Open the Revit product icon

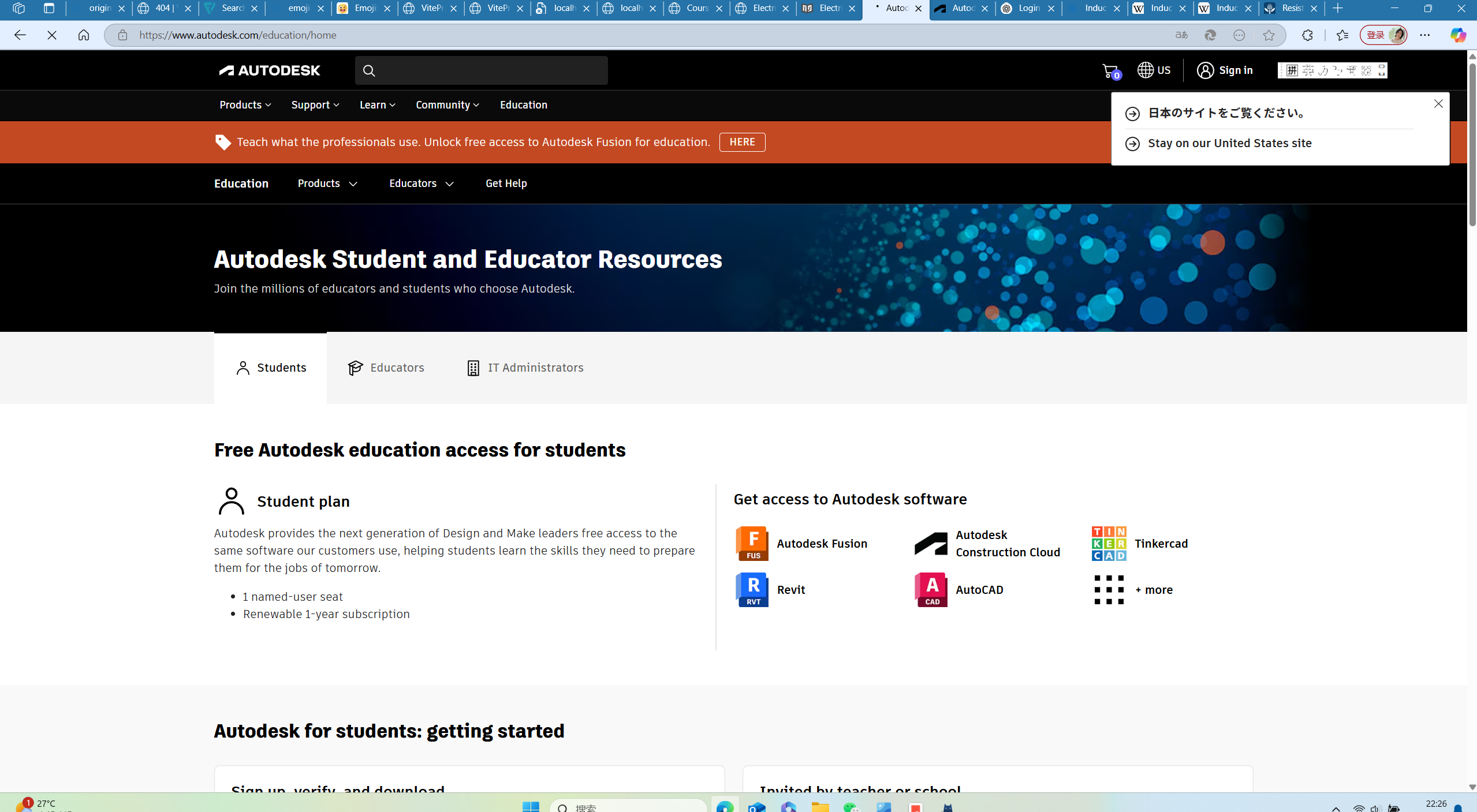pyautogui.click(x=752, y=590)
